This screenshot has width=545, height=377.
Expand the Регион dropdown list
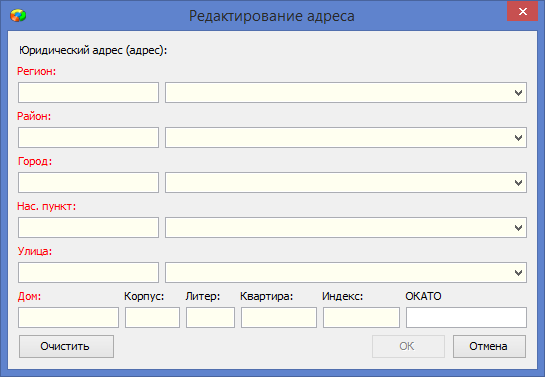pos(518,92)
